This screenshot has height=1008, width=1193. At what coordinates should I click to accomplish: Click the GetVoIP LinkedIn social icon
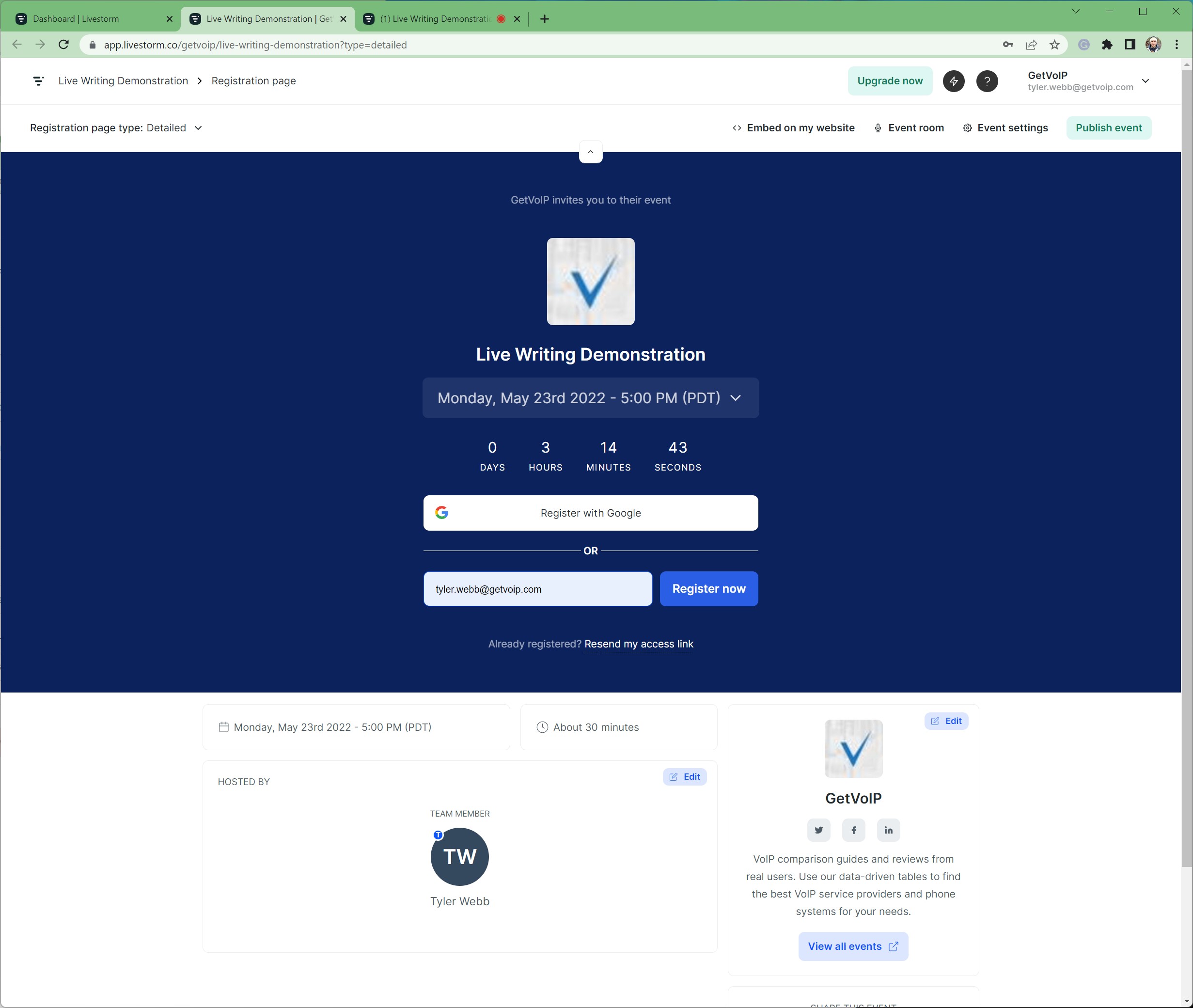[888, 829]
